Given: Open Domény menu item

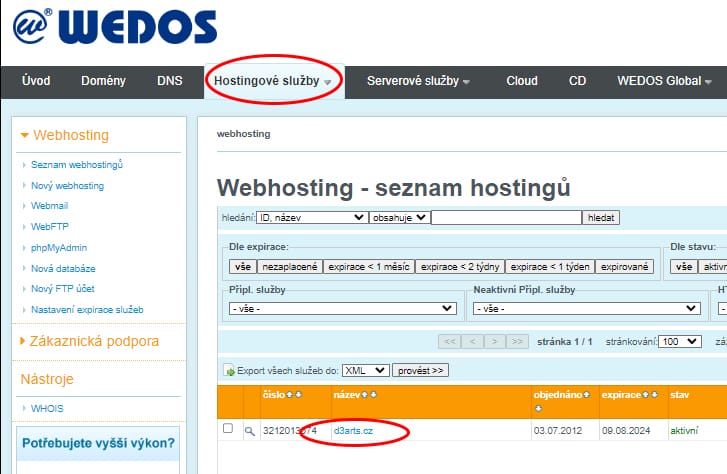Looking at the screenshot, I should coord(103,81).
